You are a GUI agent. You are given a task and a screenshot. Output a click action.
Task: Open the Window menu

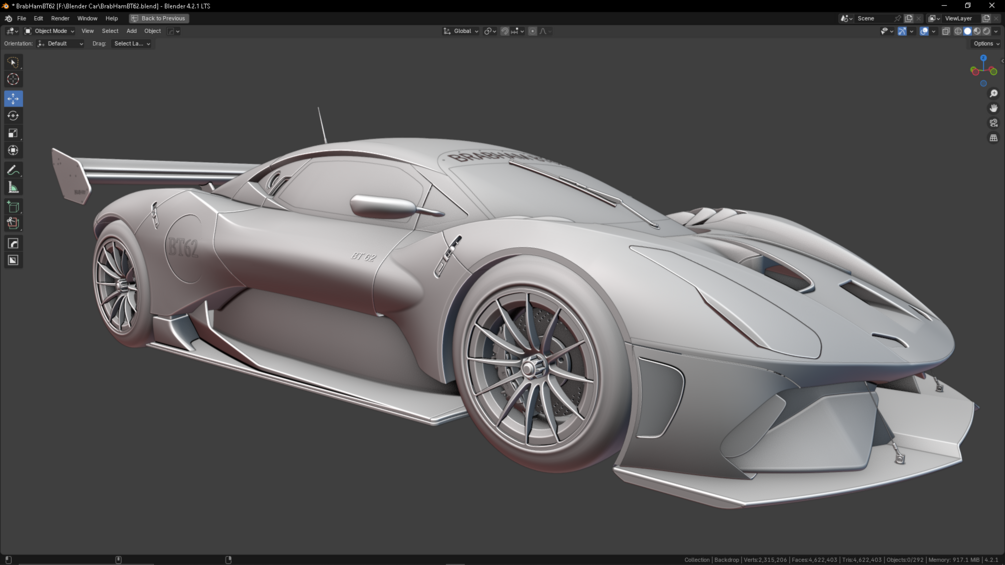click(87, 19)
